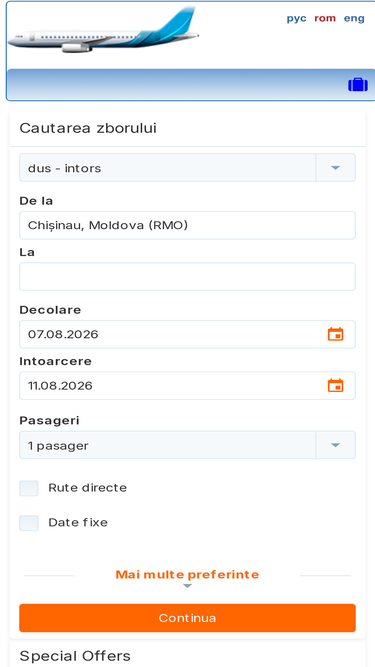Expand the dus - intors trip type arrow
The image size is (375, 667).
pyautogui.click(x=335, y=168)
